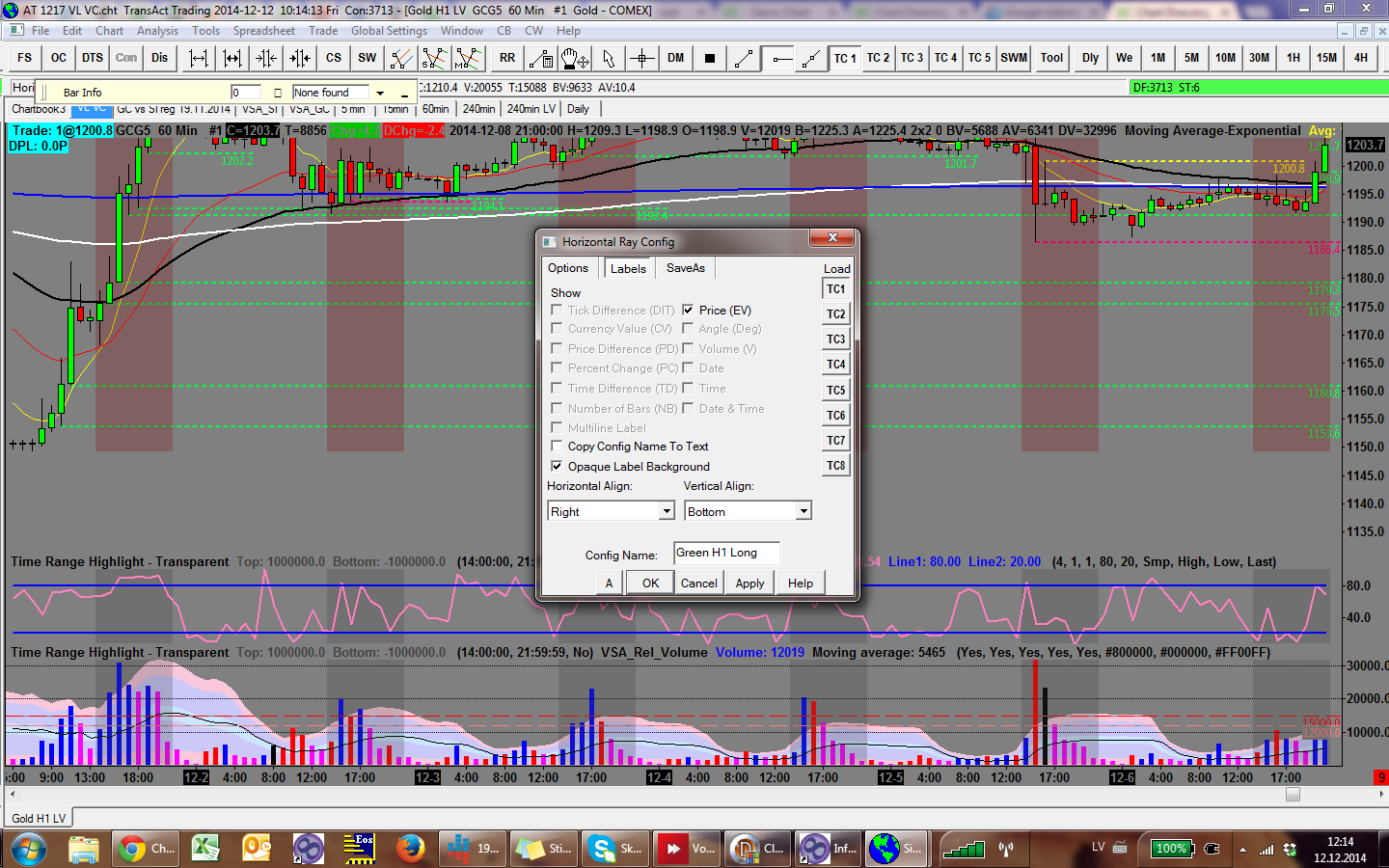Open the Horizontal Align dropdown
Image resolution: width=1389 pixels, height=868 pixels.
[667, 511]
